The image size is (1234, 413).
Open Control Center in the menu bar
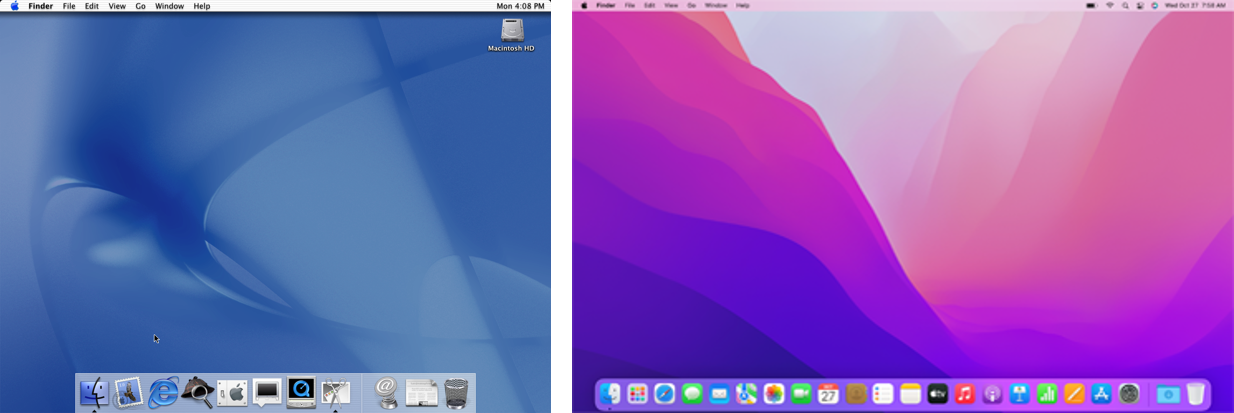pos(1140,5)
